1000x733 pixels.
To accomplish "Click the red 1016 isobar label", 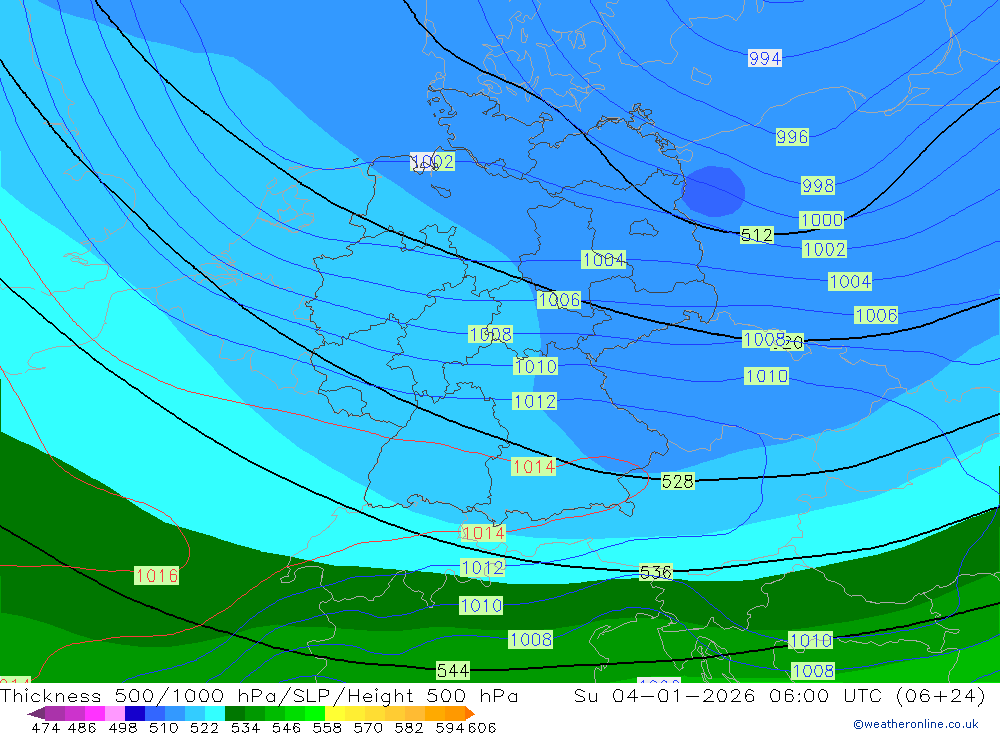I will coord(157,575).
